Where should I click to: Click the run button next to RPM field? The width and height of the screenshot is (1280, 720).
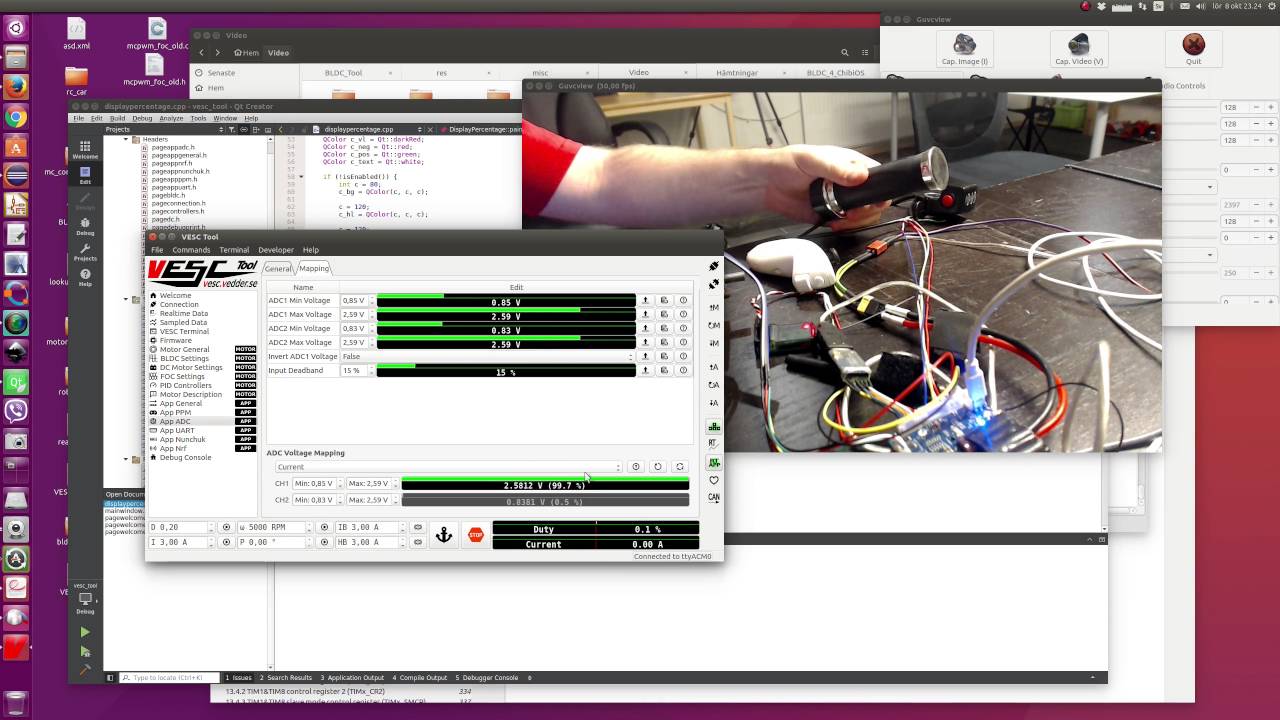[324, 527]
